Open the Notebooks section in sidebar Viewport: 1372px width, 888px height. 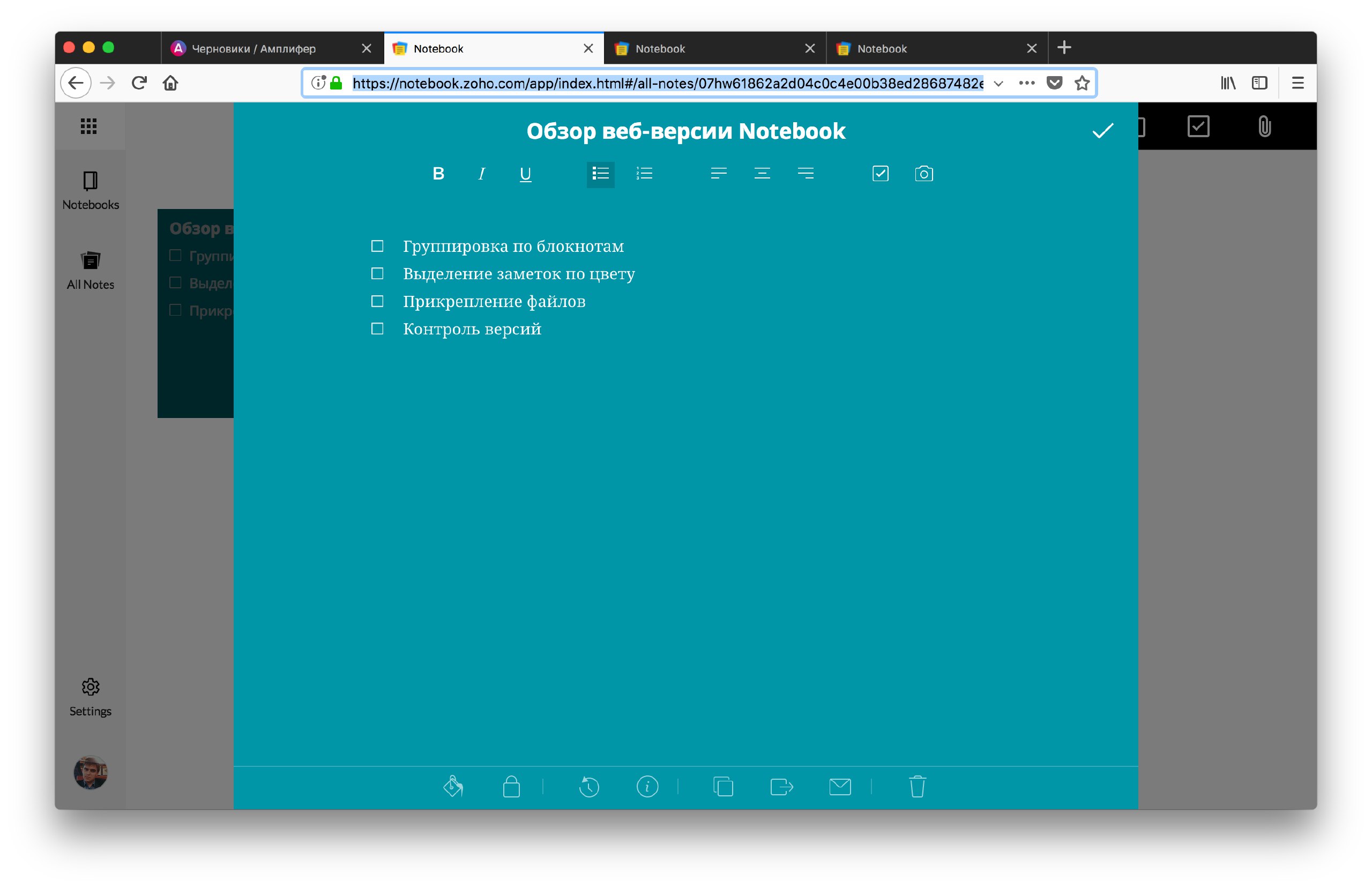pos(91,191)
